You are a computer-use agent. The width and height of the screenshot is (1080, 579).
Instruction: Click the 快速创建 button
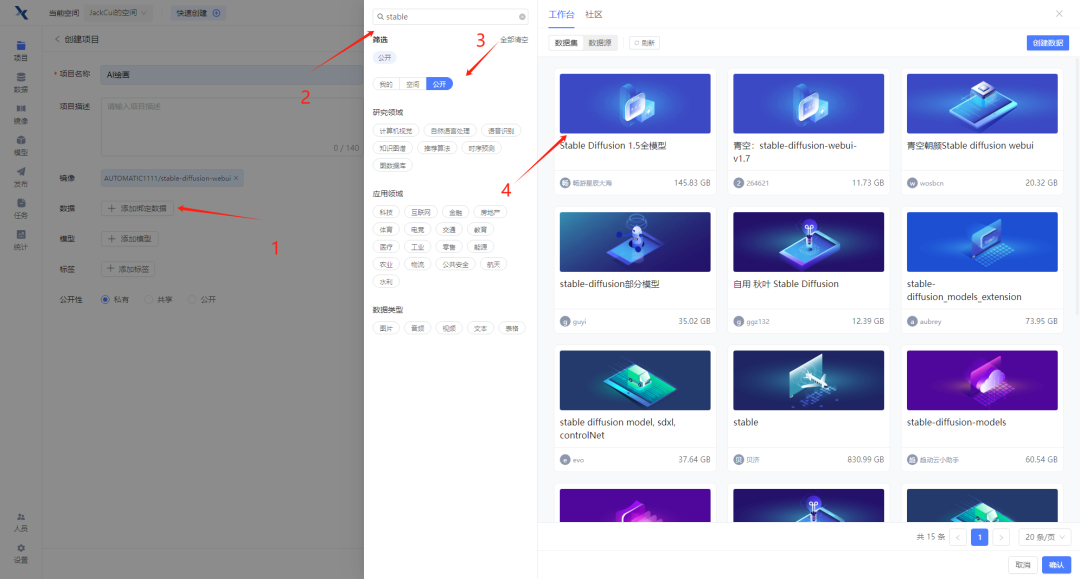[x=198, y=13]
